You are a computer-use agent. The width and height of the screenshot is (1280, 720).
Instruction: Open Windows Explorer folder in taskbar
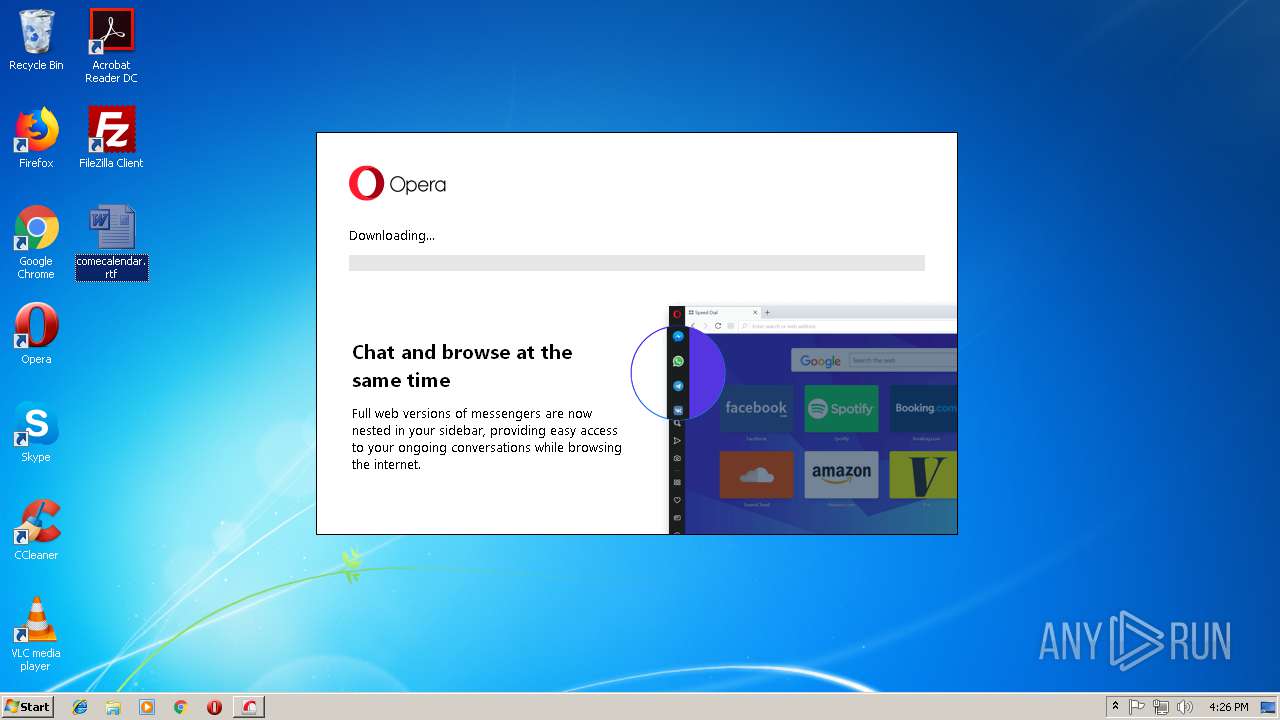pos(113,707)
